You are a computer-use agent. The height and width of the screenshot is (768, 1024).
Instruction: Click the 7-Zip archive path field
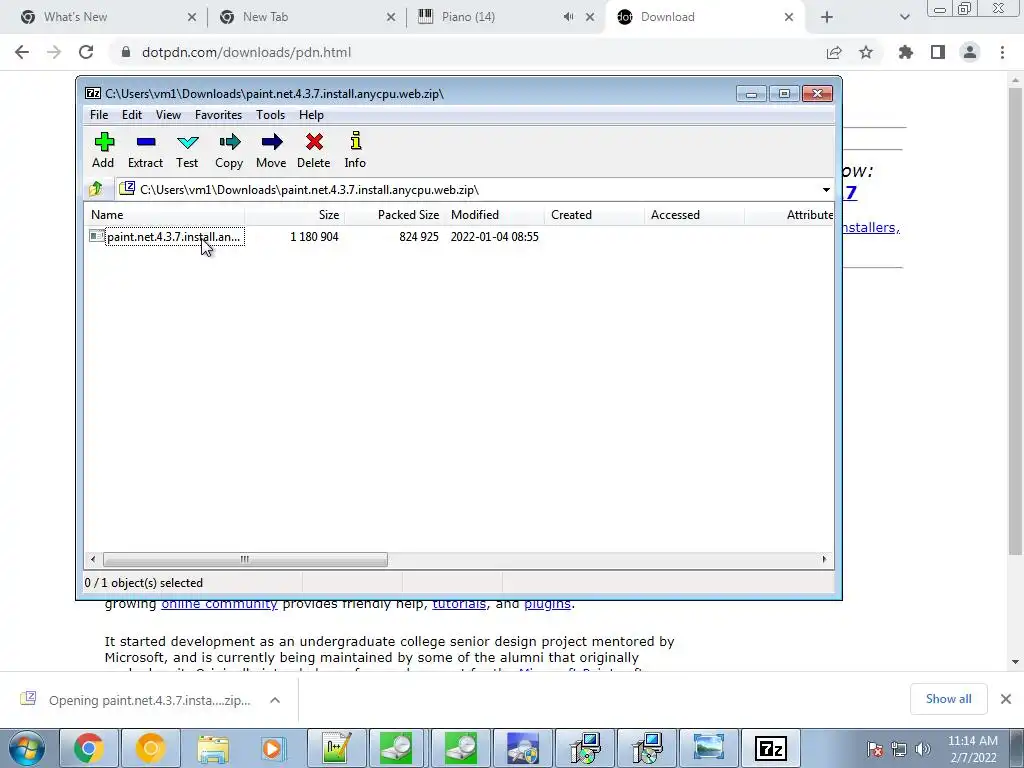[x=470, y=190]
